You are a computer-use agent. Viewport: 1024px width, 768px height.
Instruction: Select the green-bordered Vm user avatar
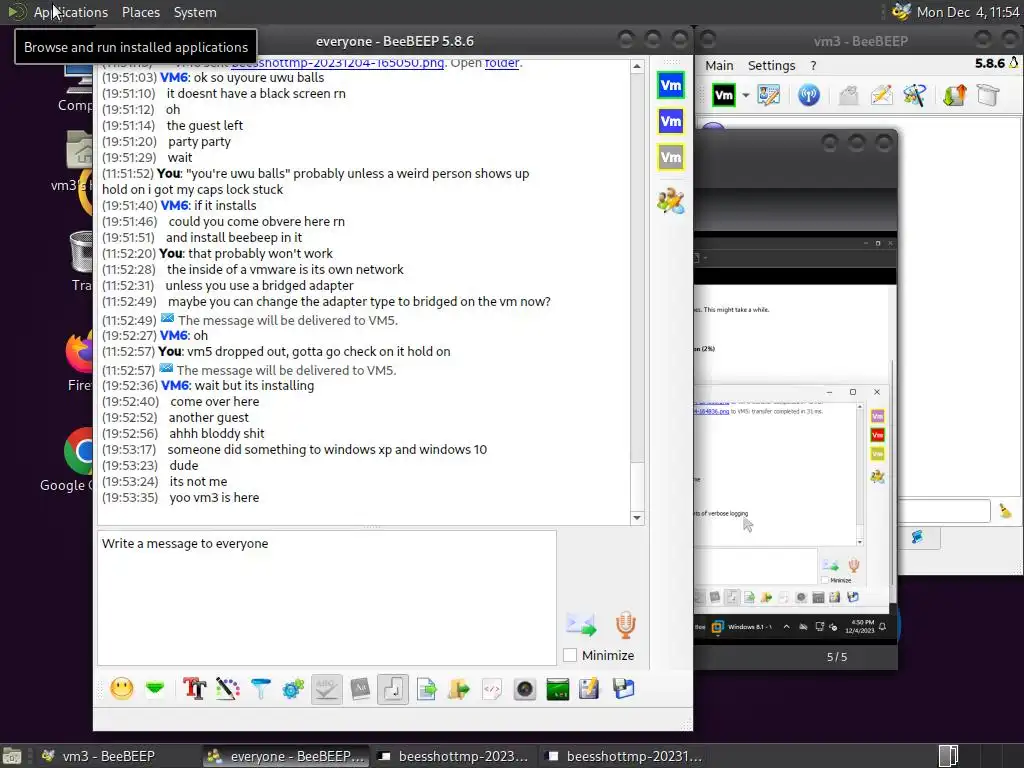pos(671,86)
